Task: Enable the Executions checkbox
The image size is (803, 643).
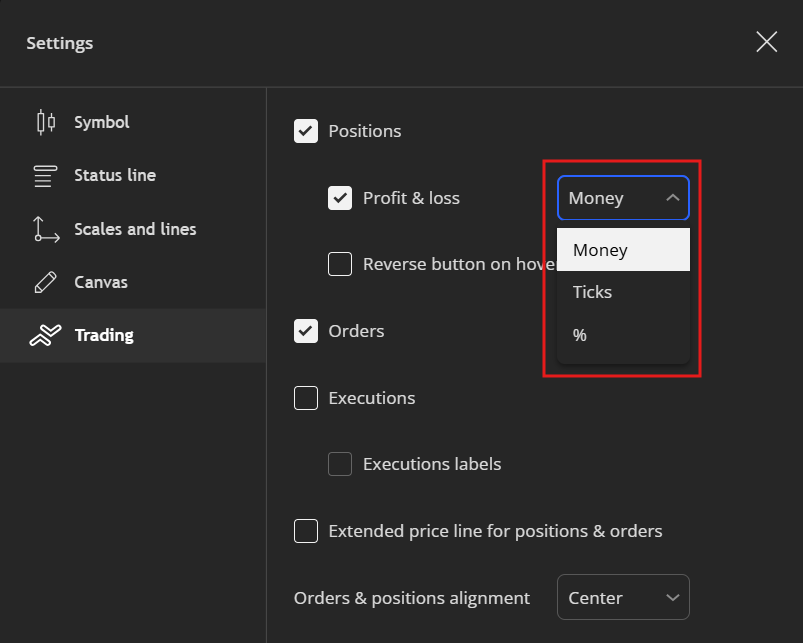Action: 306,398
